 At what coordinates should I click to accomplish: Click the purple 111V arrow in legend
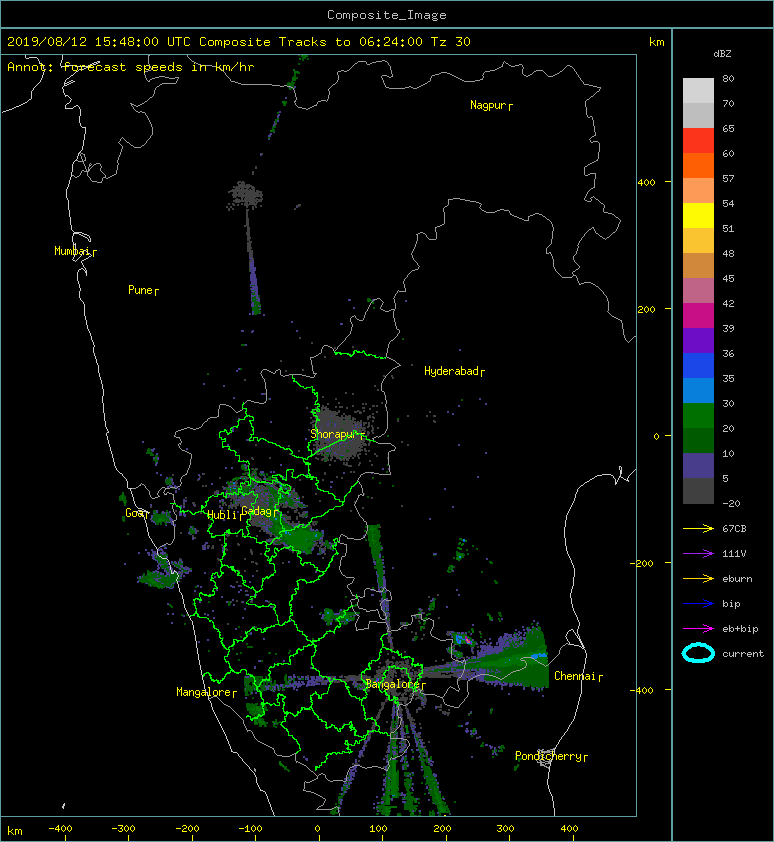pyautogui.click(x=698, y=553)
